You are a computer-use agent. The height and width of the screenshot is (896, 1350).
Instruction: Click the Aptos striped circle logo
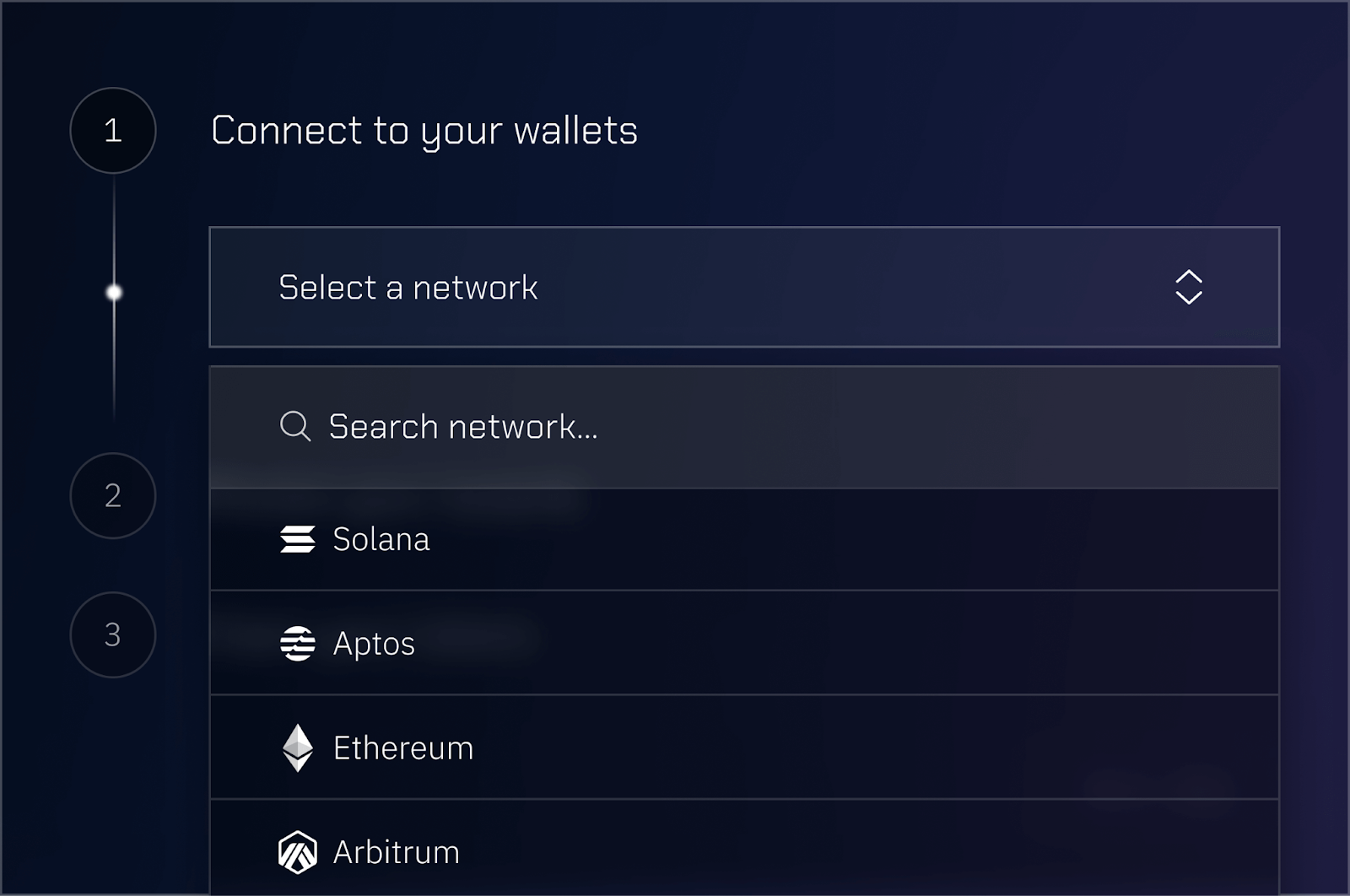297,644
